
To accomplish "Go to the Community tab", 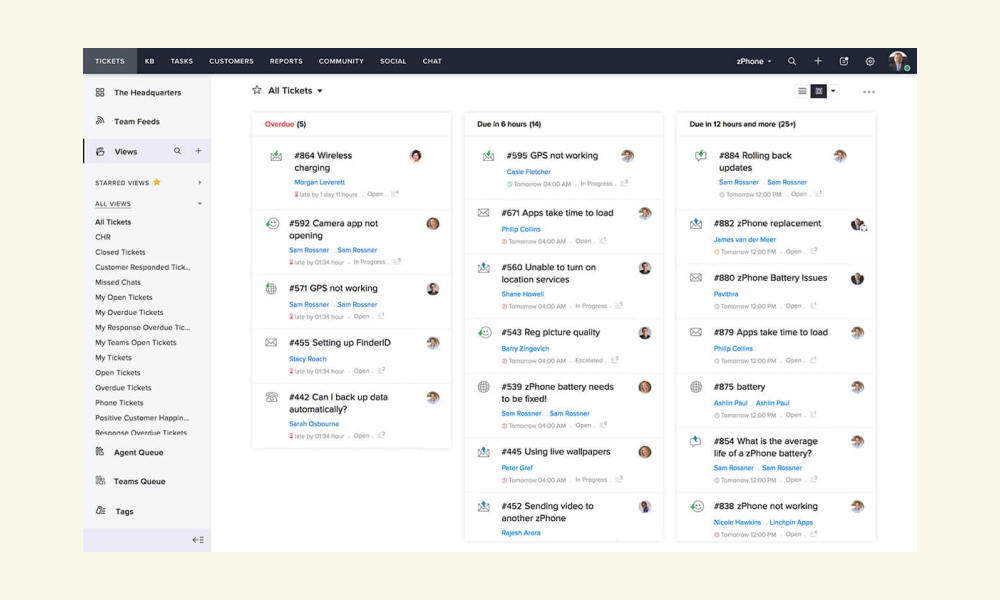I will [341, 61].
